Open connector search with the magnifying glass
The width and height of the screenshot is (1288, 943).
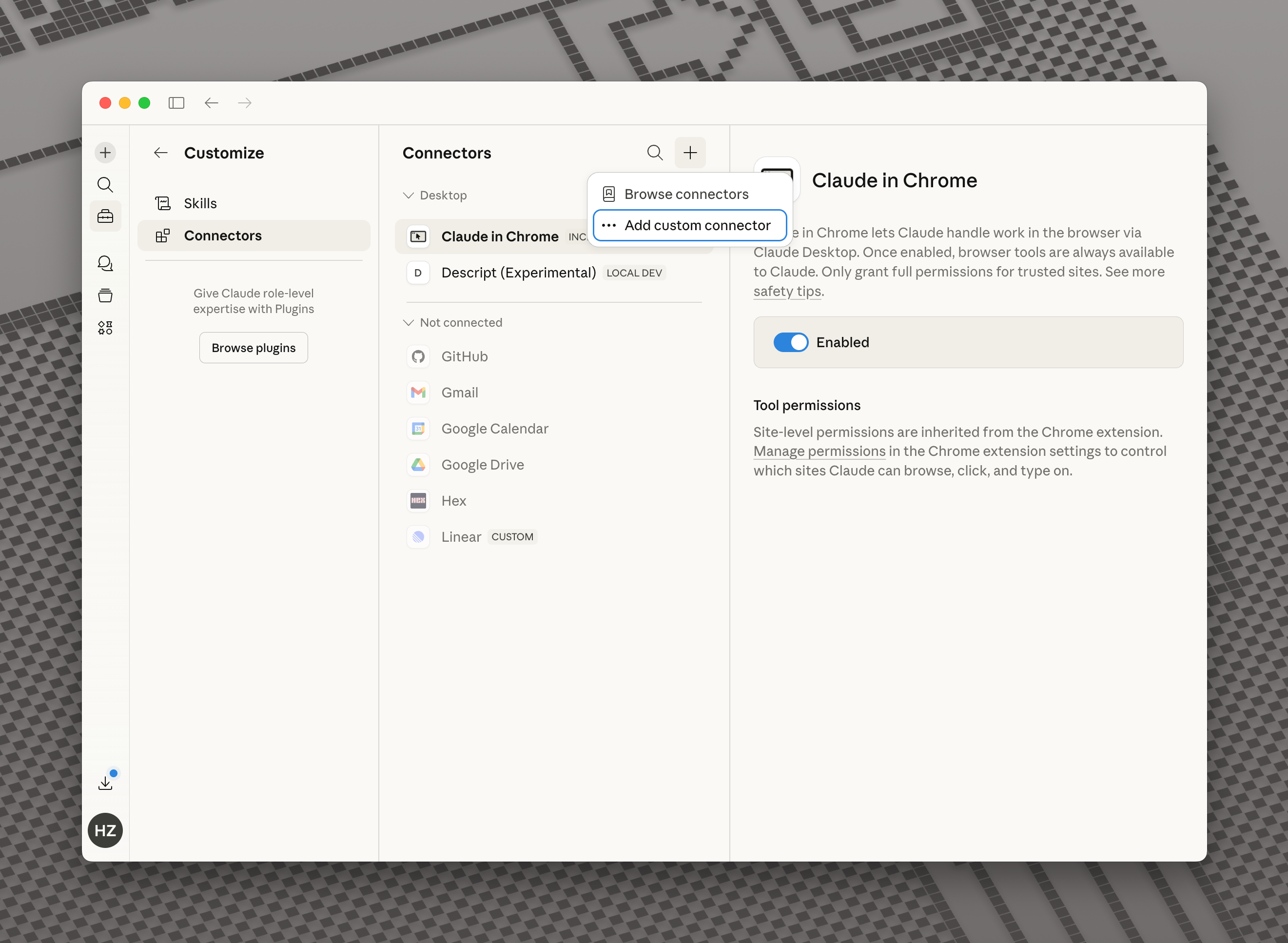655,153
